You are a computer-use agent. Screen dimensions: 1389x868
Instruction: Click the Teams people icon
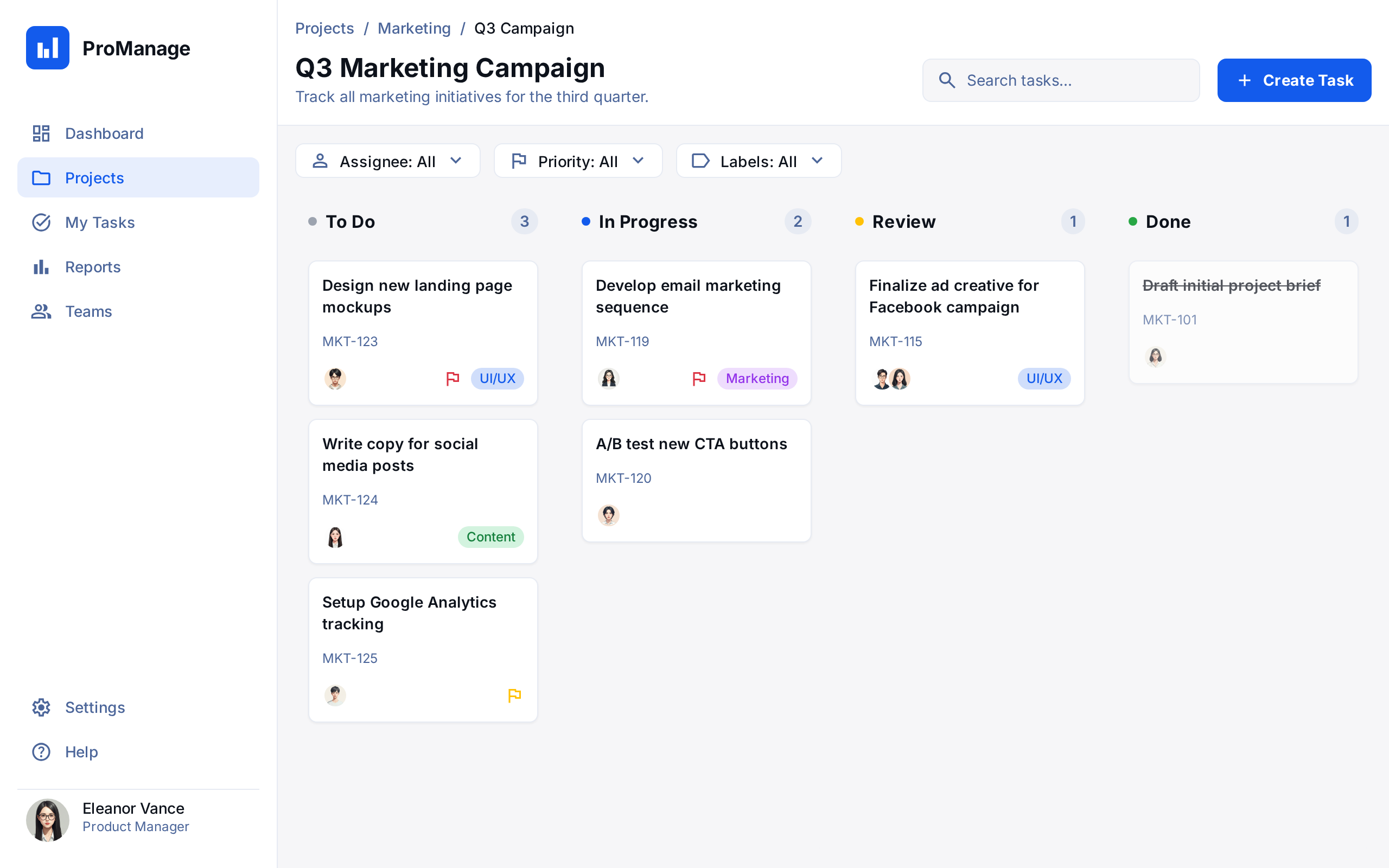[x=41, y=311]
